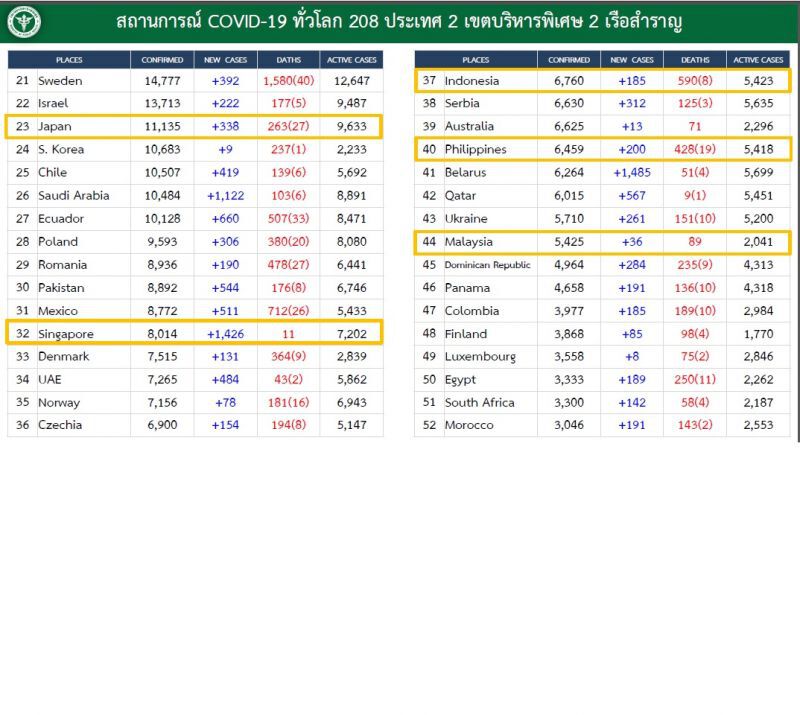Click Czechia's confirmed count 6,900
800x715 pixels.
pos(162,425)
